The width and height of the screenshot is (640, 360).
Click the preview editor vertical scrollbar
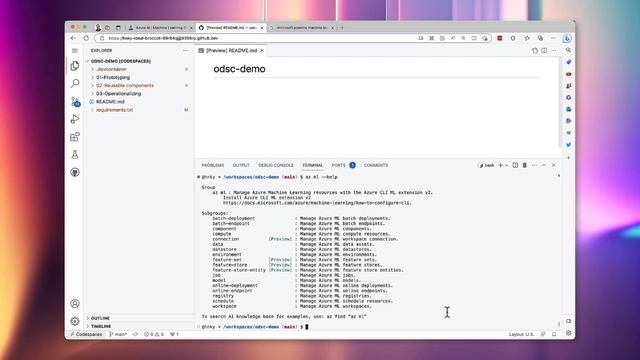[x=560, y=102]
